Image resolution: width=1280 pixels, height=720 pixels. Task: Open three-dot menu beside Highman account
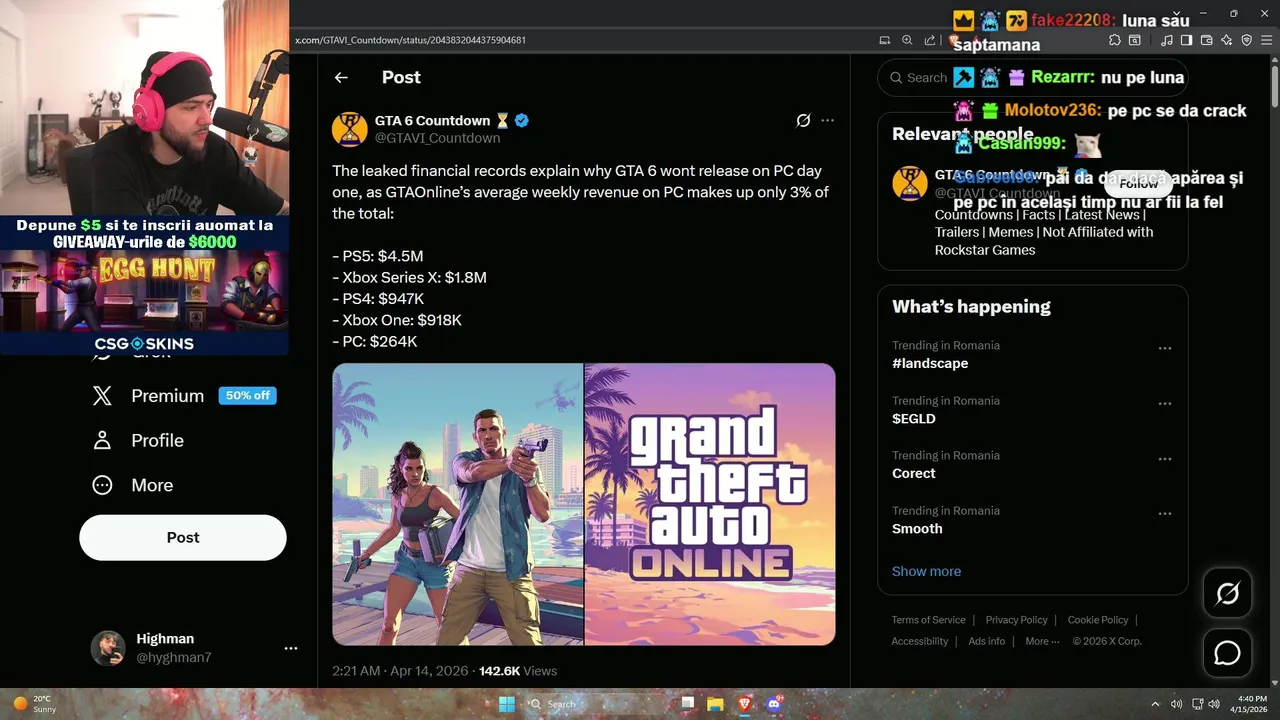291,648
